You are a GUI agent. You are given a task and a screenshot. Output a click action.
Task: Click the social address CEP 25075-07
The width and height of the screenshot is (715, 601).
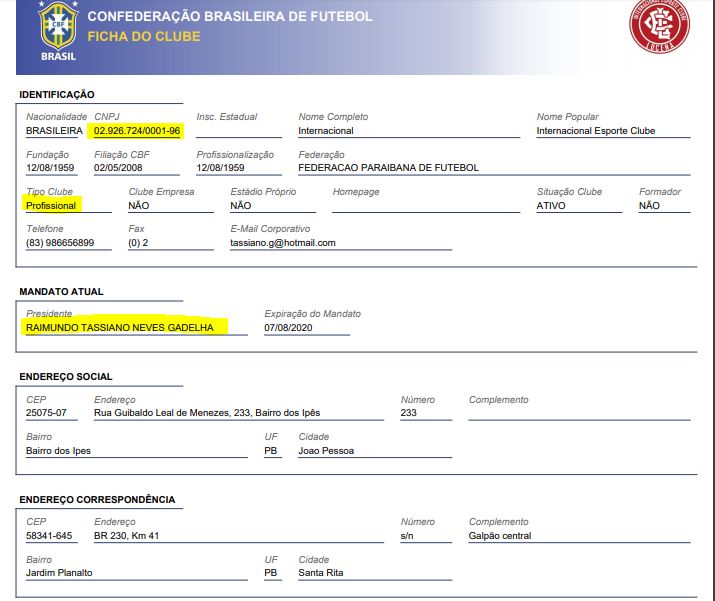(46, 413)
